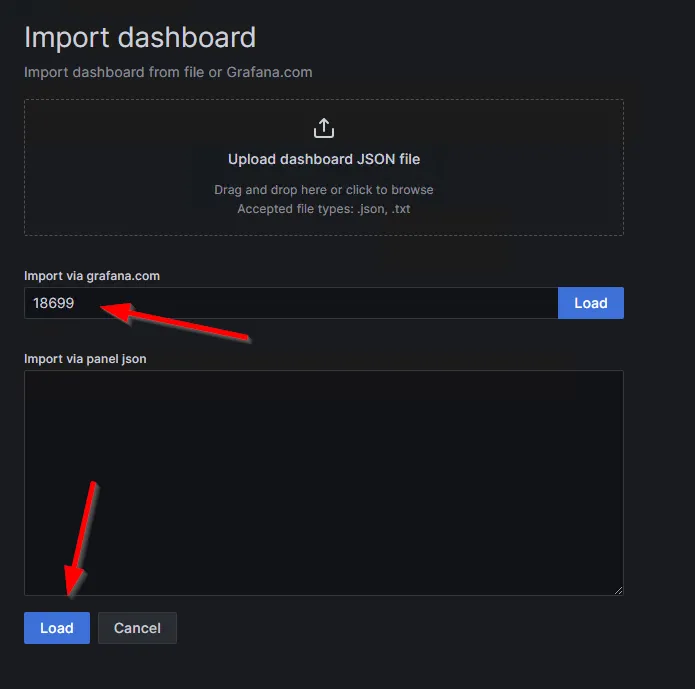Grab the text area resize handle
This screenshot has width=695, height=689.
(x=617, y=590)
